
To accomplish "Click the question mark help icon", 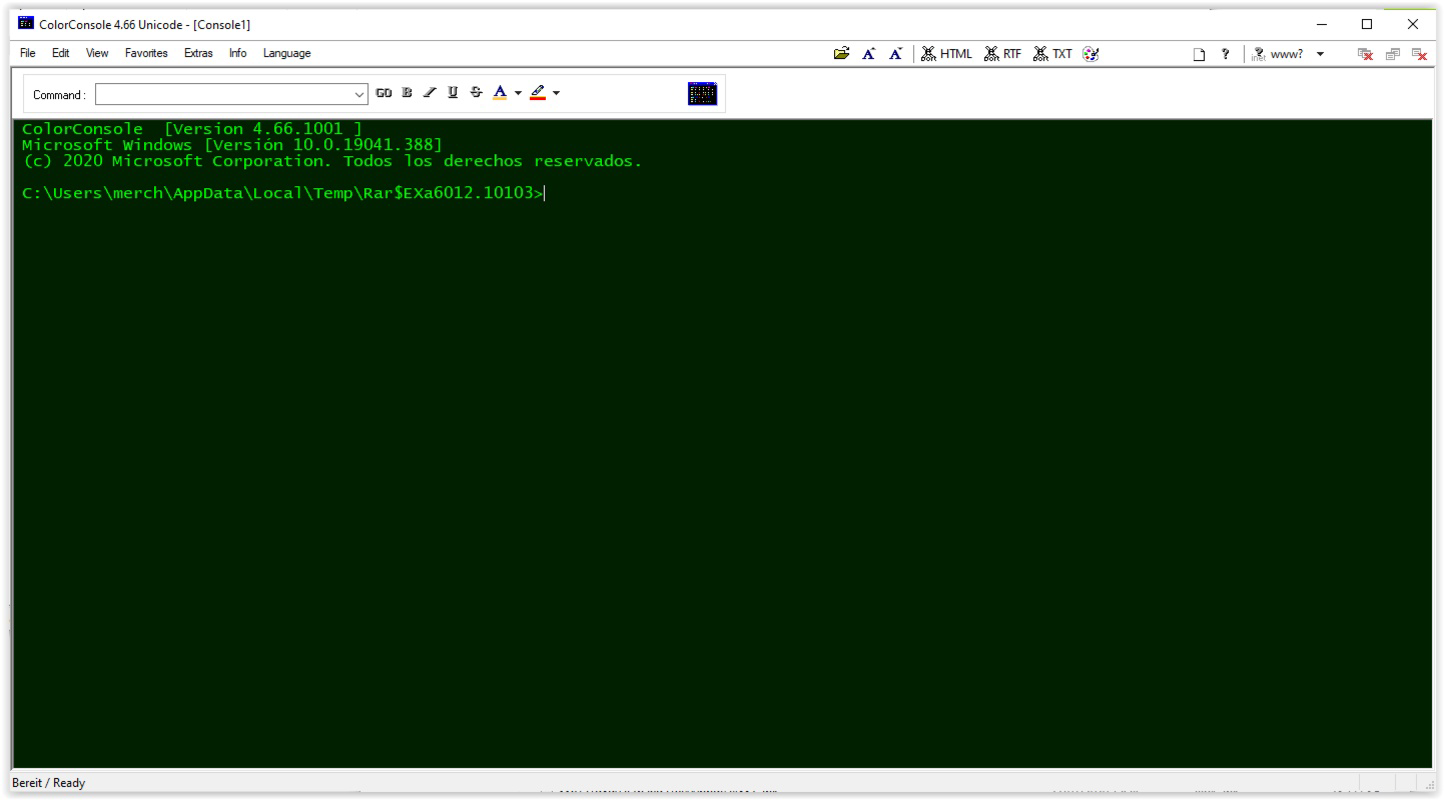I will pos(1223,54).
